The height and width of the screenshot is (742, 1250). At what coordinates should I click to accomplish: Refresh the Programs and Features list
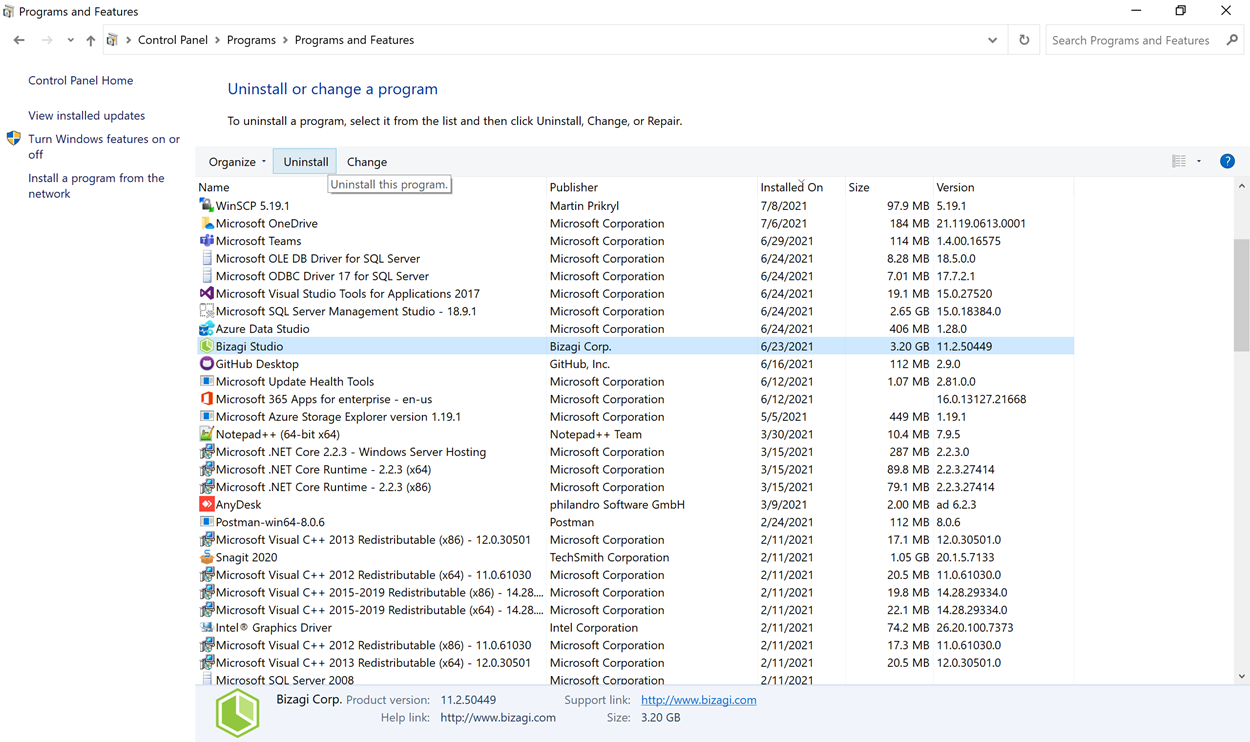pos(1024,40)
